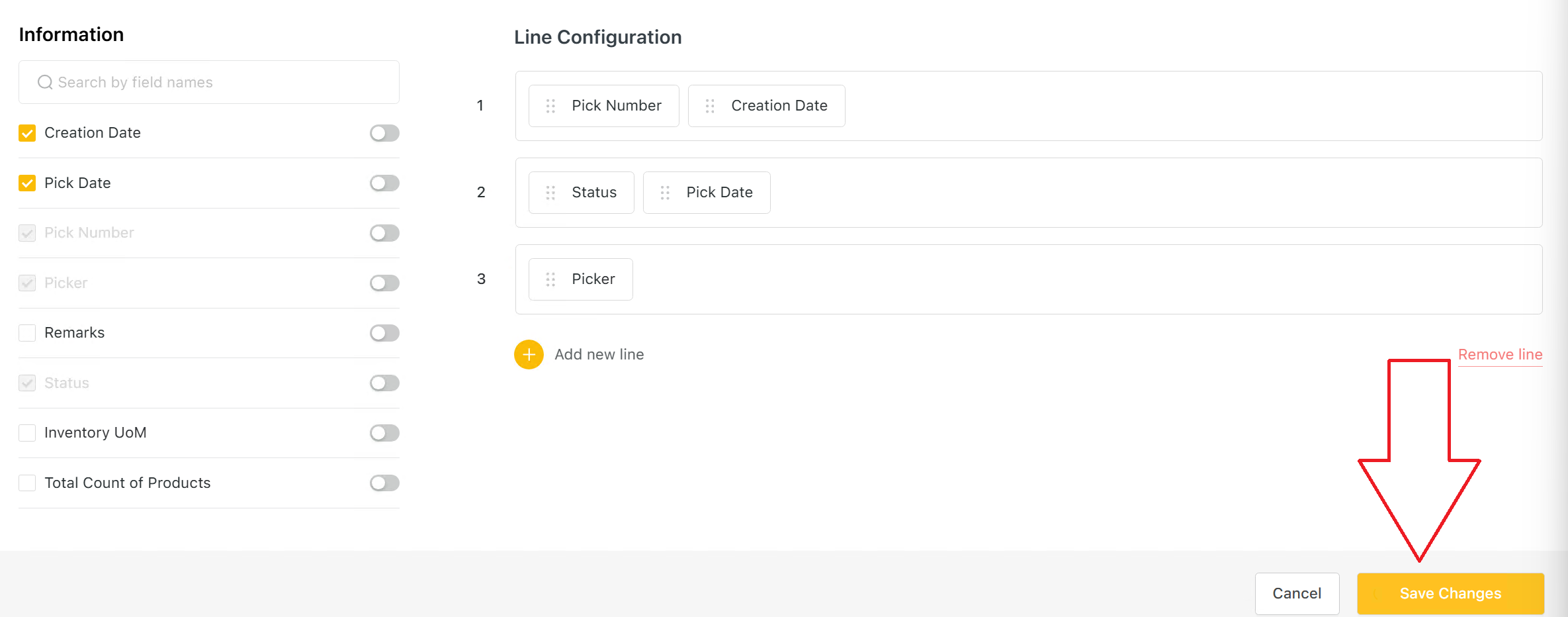Click the drag handle on Creation Date chip
The height and width of the screenshot is (617, 1568).
pos(710,106)
